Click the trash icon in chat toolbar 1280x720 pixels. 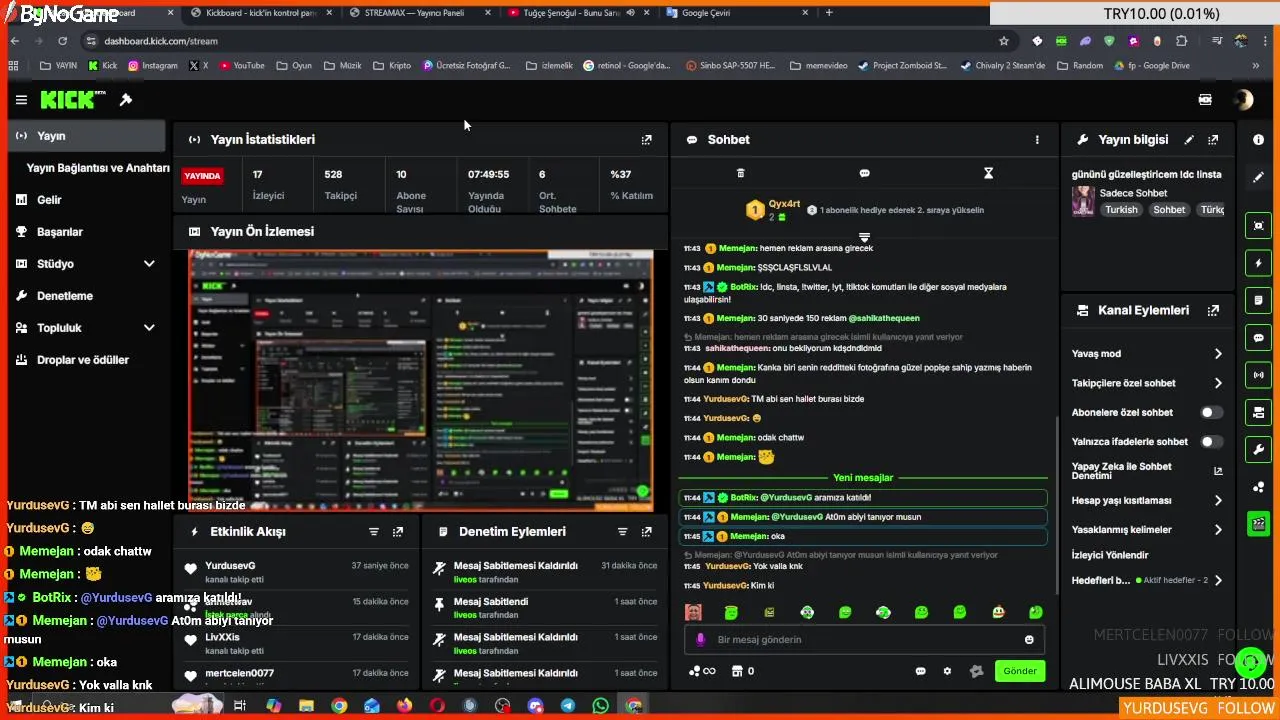pyautogui.click(x=741, y=173)
